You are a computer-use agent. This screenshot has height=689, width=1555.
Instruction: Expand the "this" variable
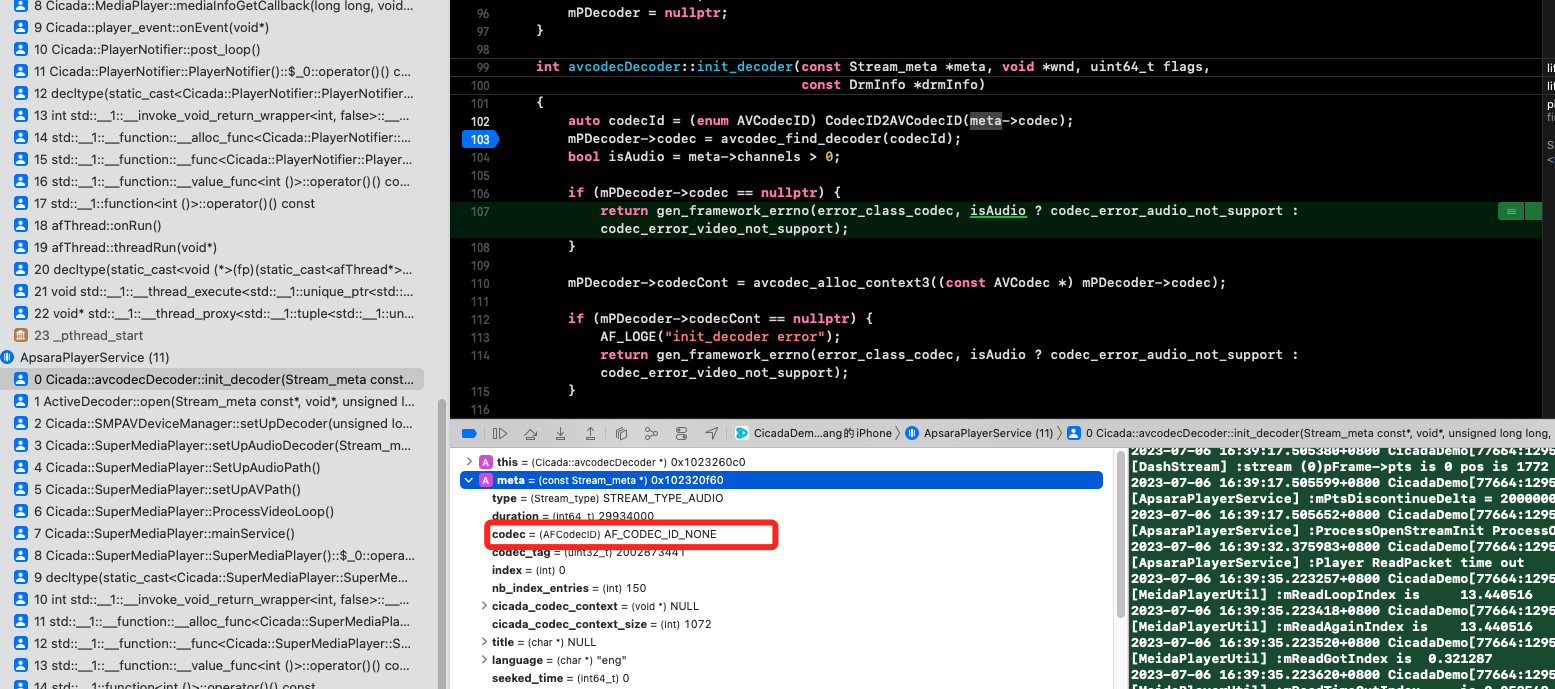point(468,461)
